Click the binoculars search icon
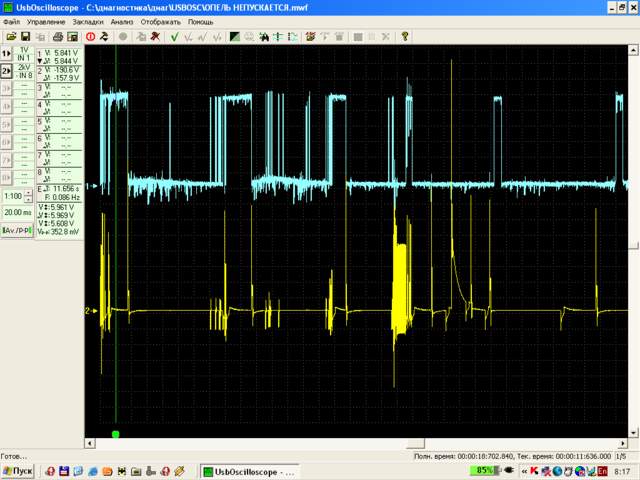Viewport: 640px width, 480px height. click(x=264, y=37)
